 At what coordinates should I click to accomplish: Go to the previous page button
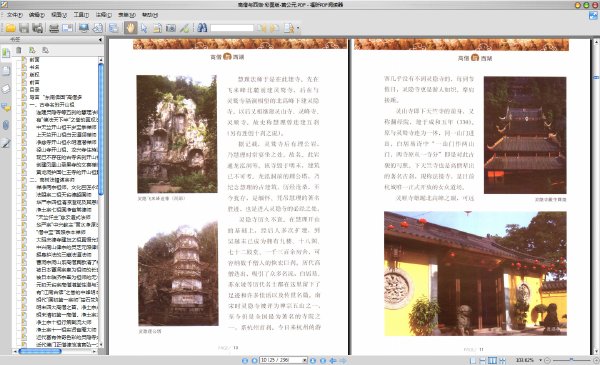point(254,360)
